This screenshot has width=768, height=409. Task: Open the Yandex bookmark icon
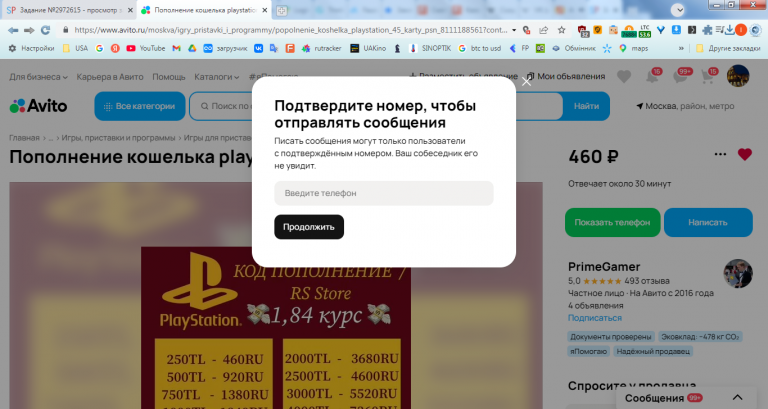coord(115,48)
